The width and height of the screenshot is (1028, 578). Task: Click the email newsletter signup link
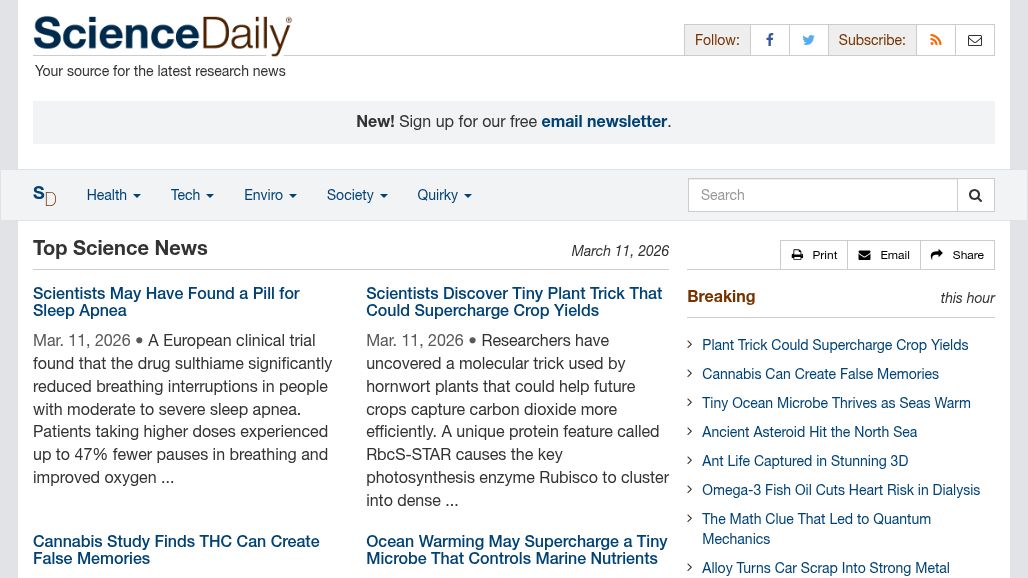604,121
